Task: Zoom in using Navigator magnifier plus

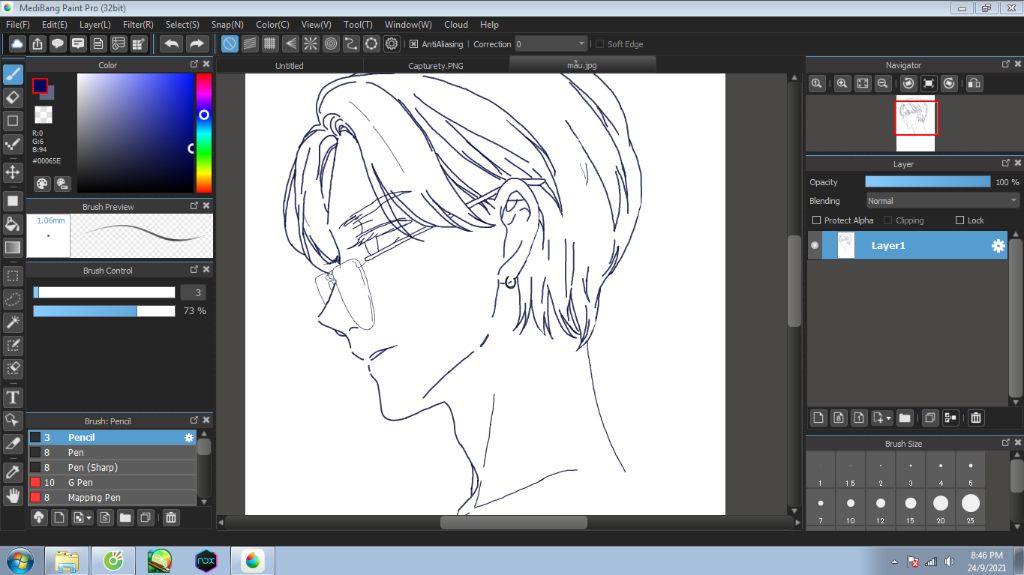Action: [842, 84]
